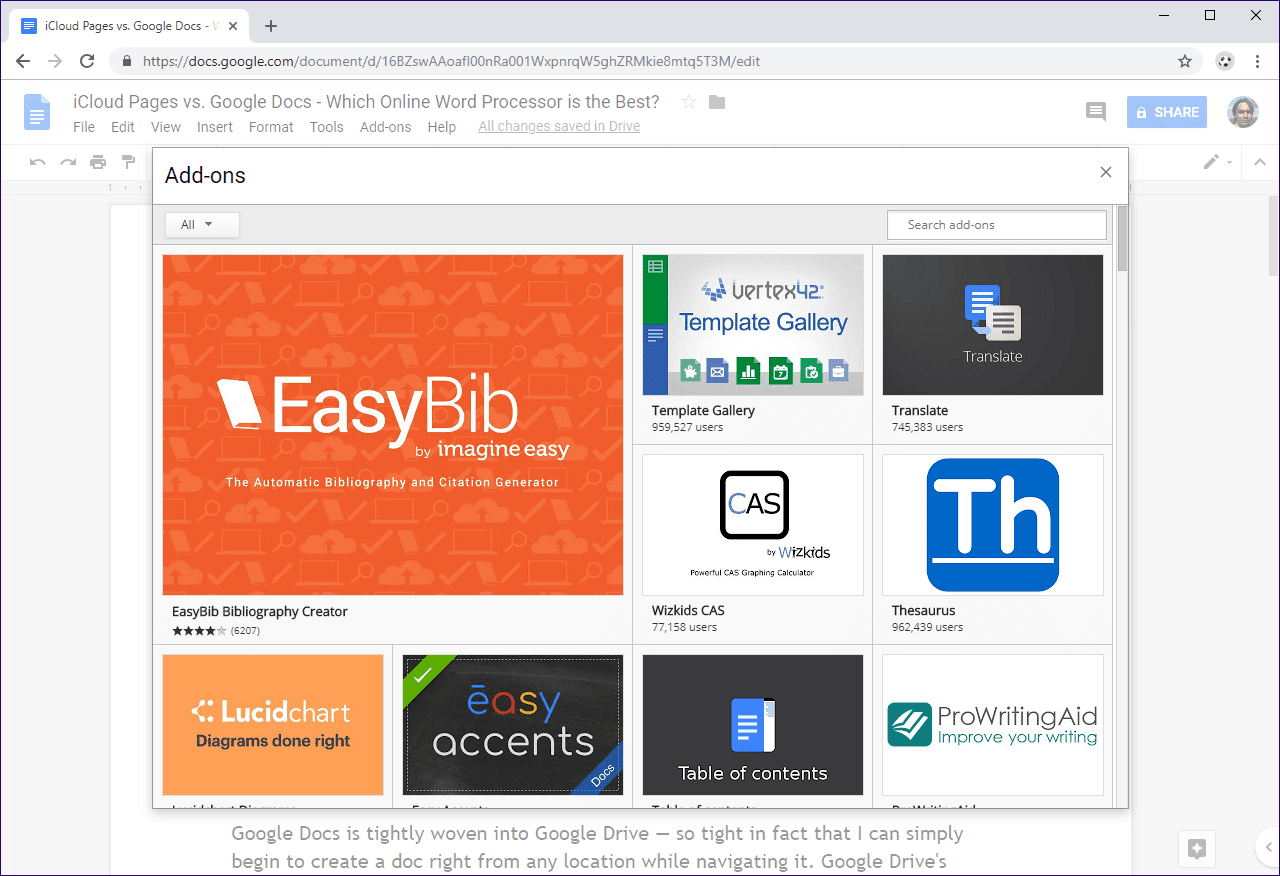
Task: Click 'All changes saved in Drive' link
Action: [x=559, y=126]
